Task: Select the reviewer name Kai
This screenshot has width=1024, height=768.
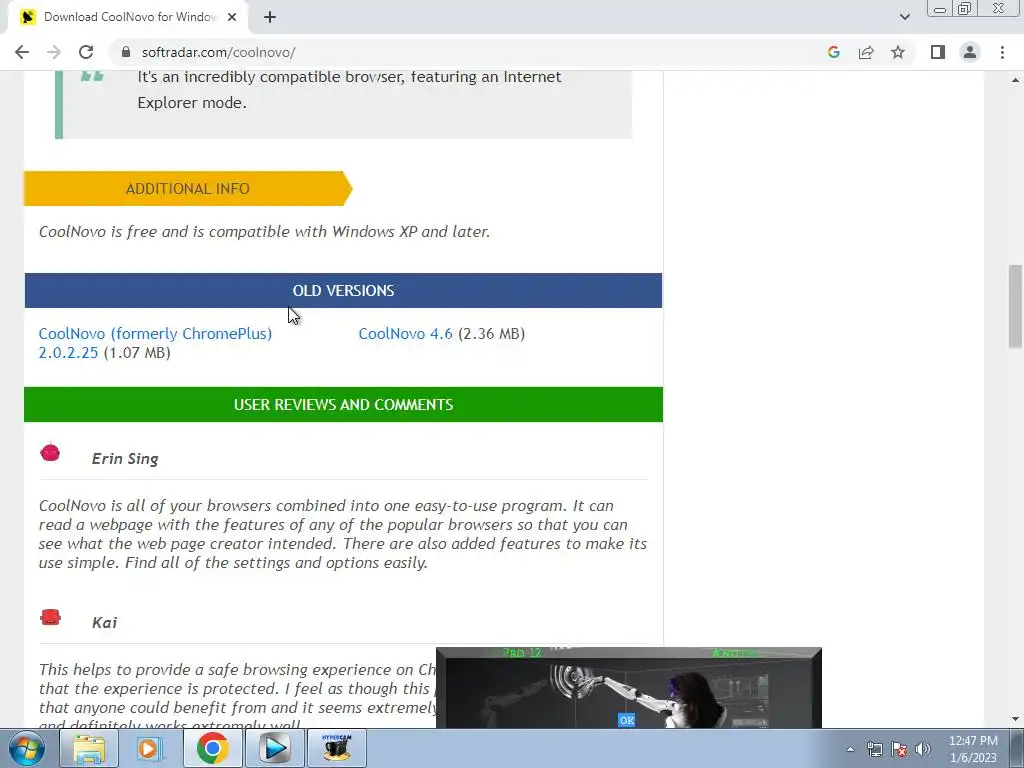Action: 104,622
